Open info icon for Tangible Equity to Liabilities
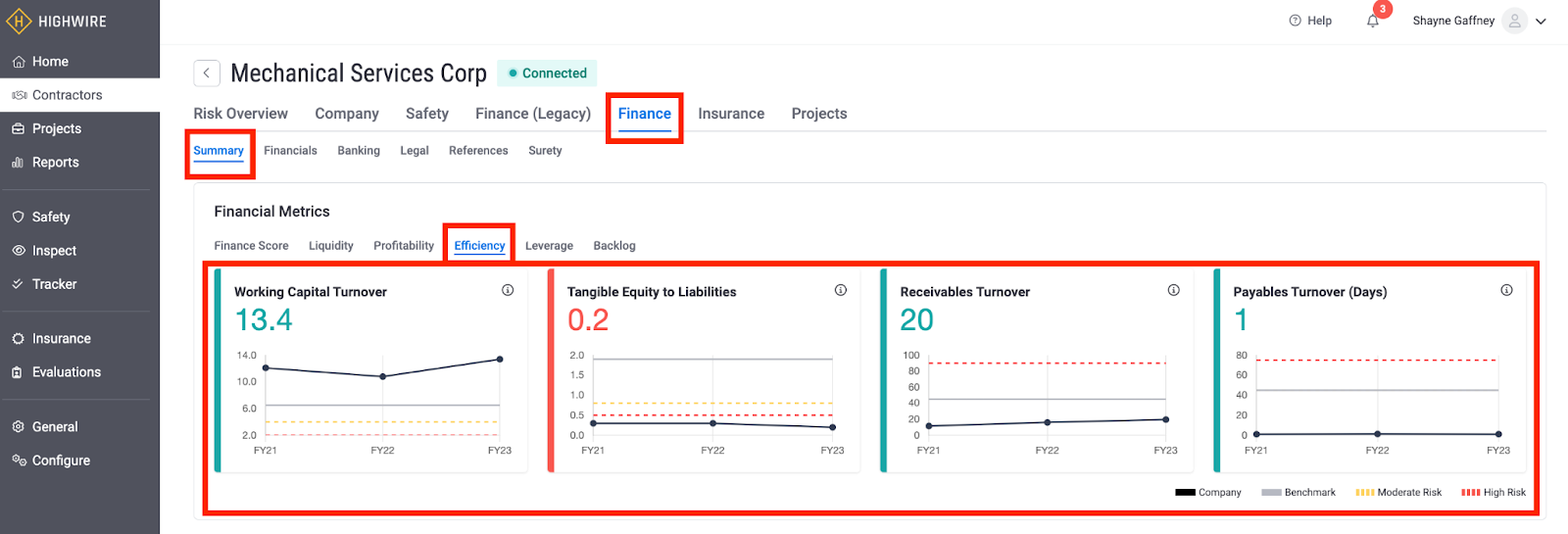 841,290
